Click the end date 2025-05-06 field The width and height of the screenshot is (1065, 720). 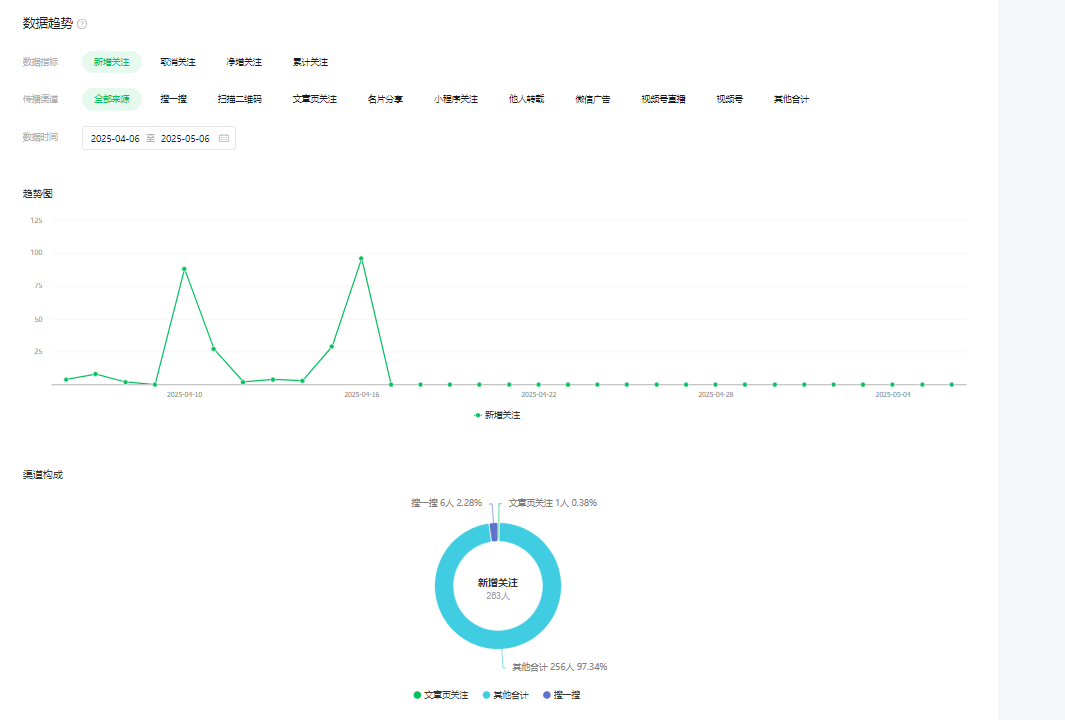pos(185,139)
